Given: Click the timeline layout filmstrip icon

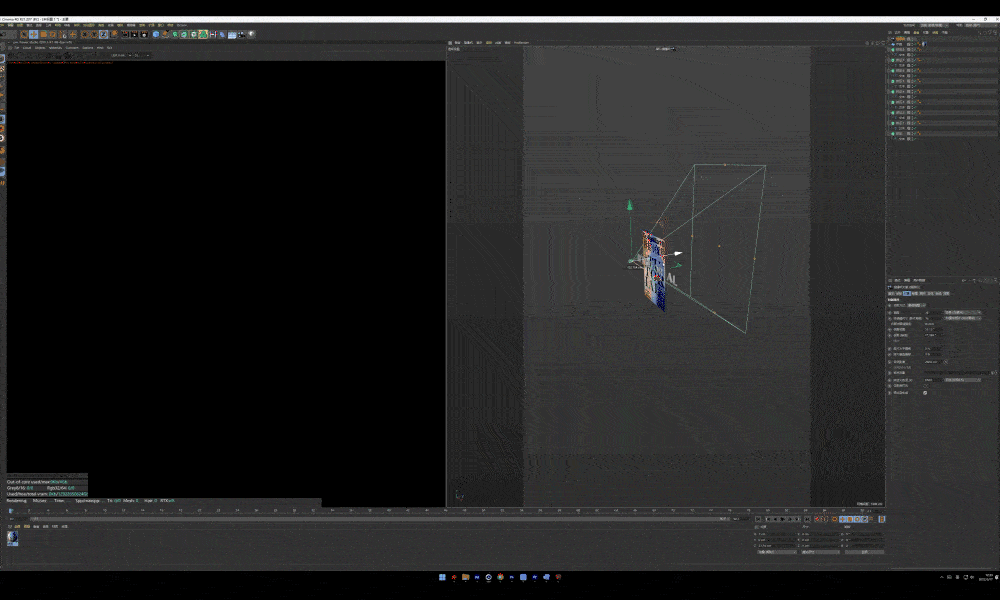Looking at the screenshot, I should point(881,519).
